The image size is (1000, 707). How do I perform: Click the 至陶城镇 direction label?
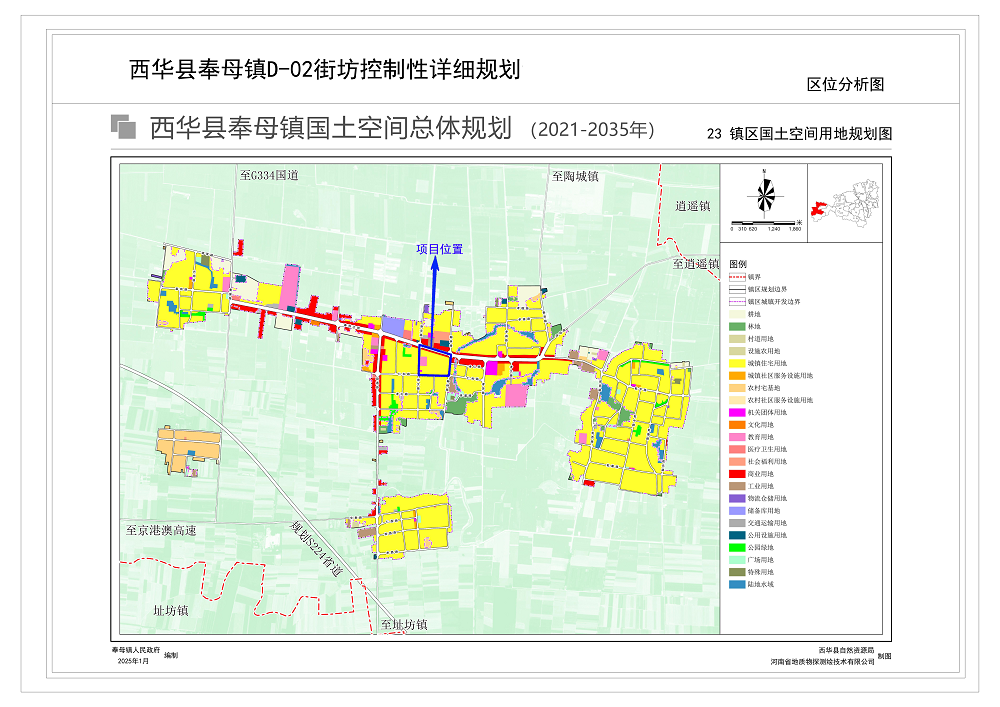pyautogui.click(x=574, y=176)
